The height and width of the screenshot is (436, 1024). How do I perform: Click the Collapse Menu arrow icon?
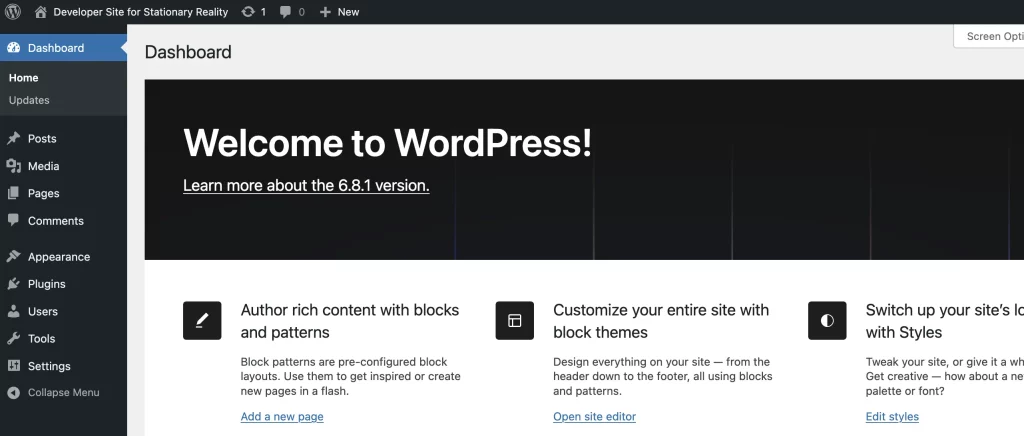coord(13,393)
